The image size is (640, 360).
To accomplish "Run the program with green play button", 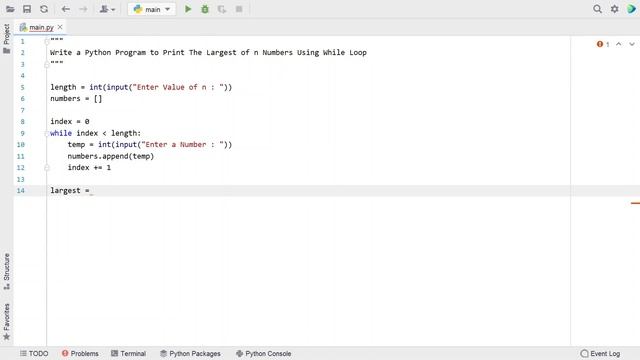I will [188, 9].
